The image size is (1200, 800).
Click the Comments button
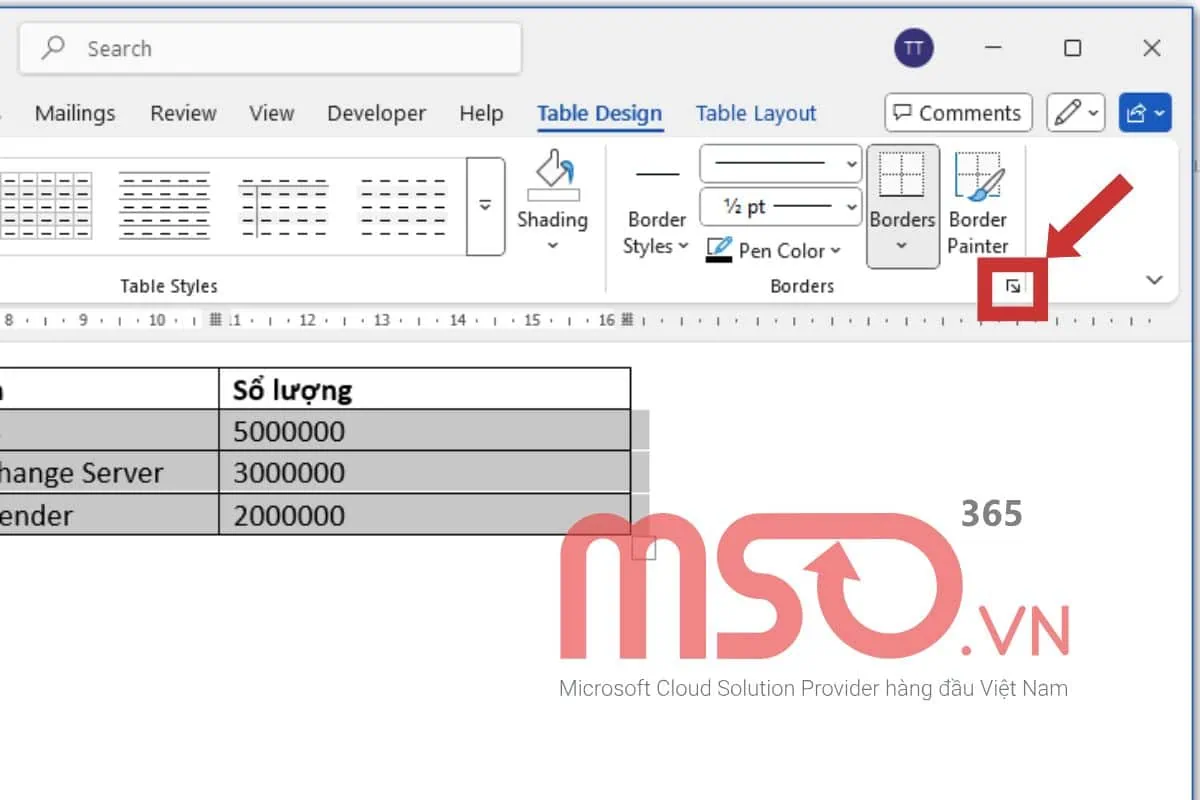(958, 113)
